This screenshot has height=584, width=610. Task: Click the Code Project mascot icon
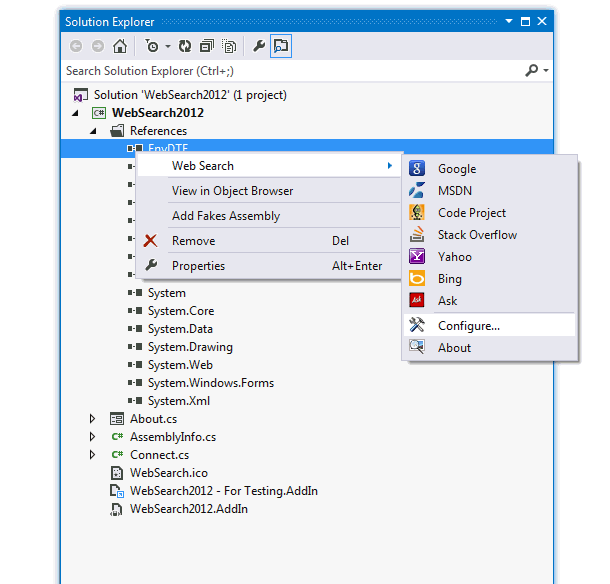click(x=417, y=212)
